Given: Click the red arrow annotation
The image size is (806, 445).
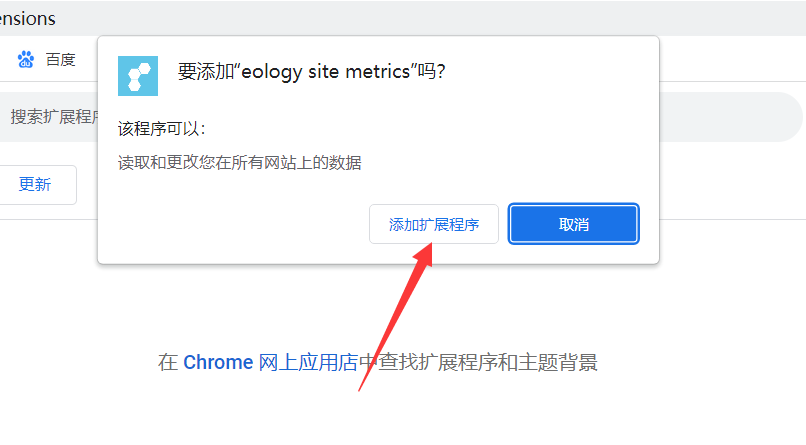Looking at the screenshot, I should 394,319.
